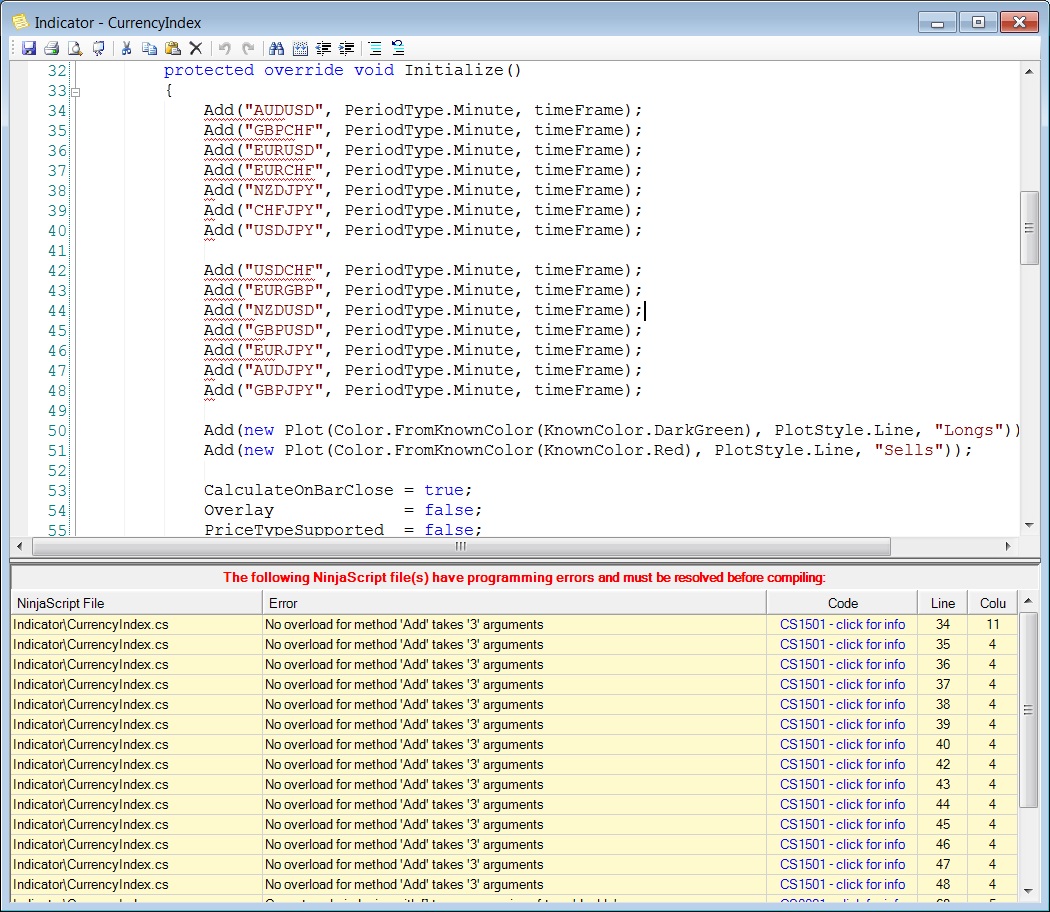Screen dimensions: 1050x912
Task: Click the editor's horizontal scroll left arrow
Action: tap(19, 546)
